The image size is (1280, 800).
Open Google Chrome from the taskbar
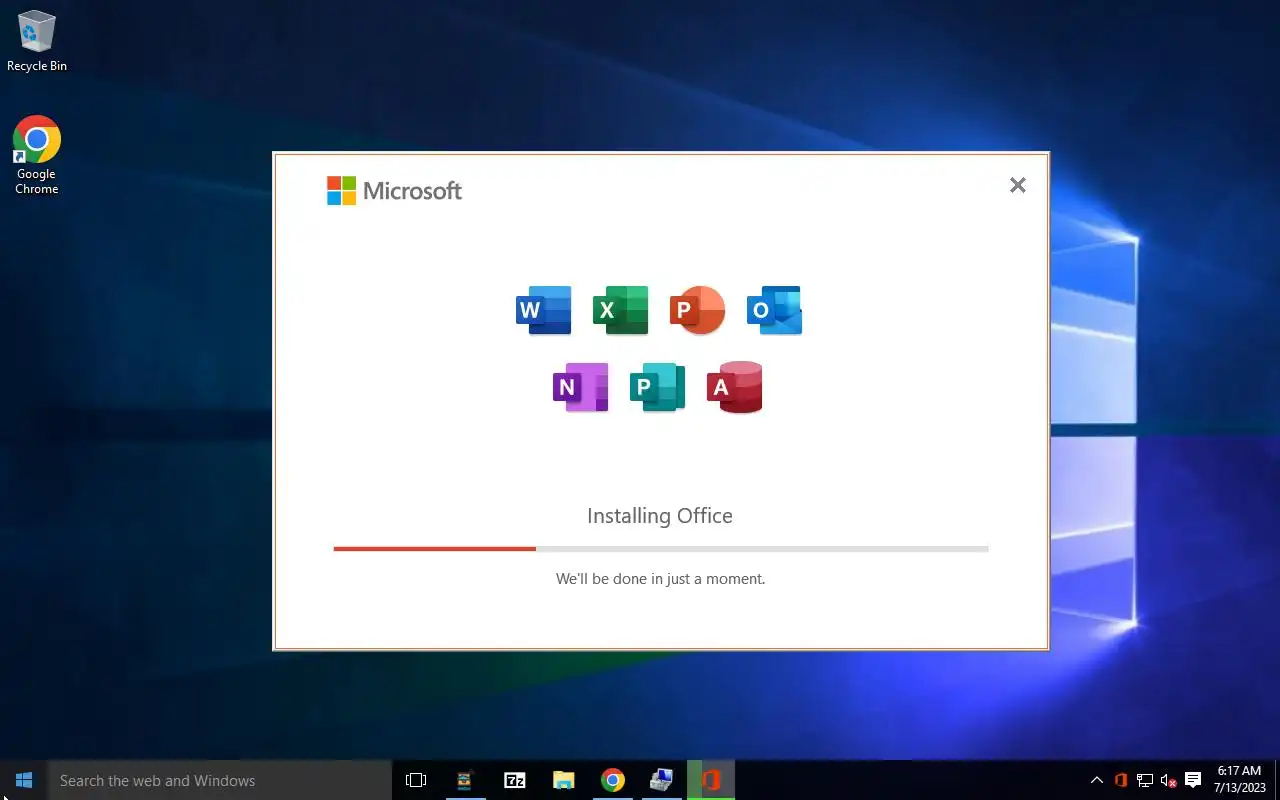click(x=613, y=780)
